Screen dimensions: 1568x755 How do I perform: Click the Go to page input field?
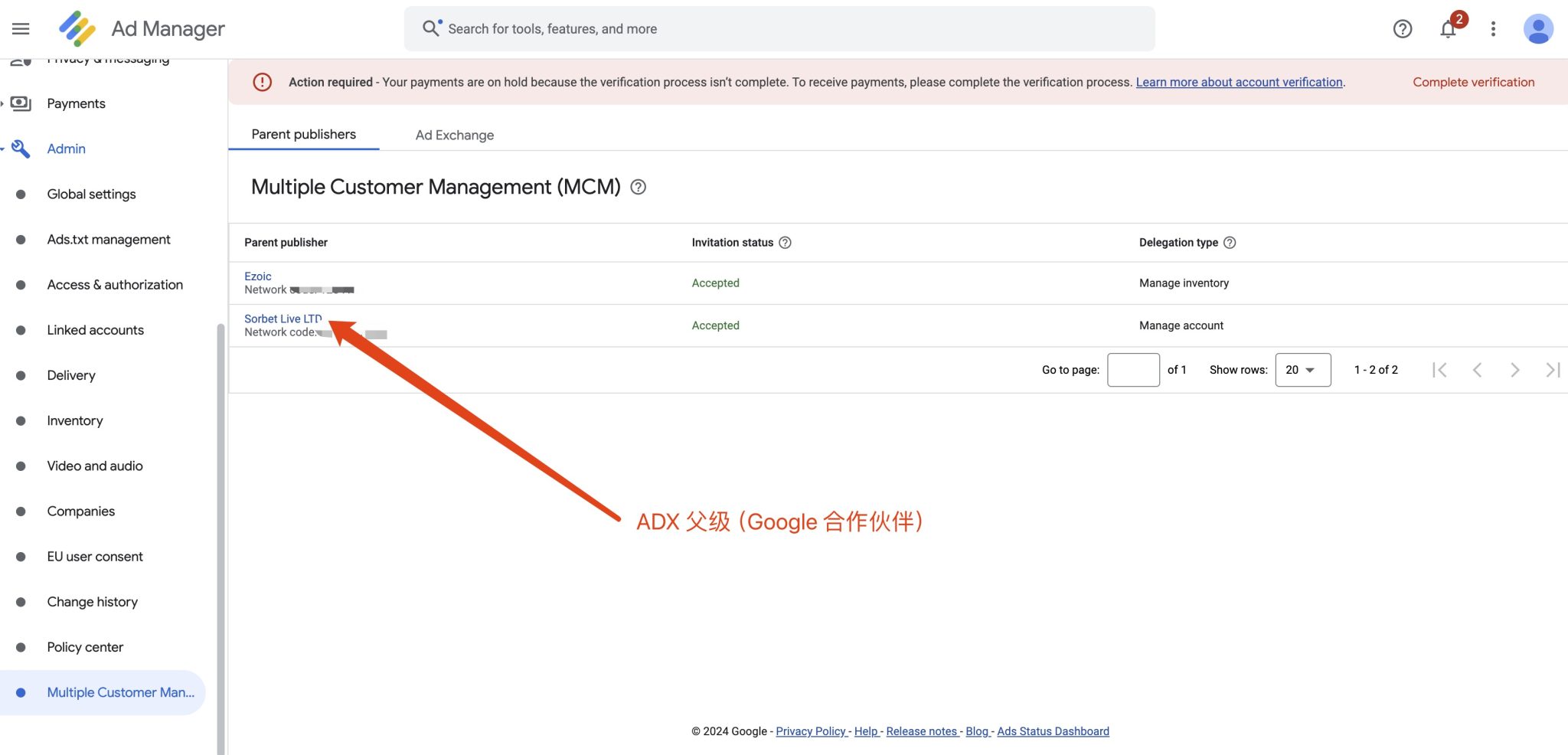pyautogui.click(x=1134, y=370)
